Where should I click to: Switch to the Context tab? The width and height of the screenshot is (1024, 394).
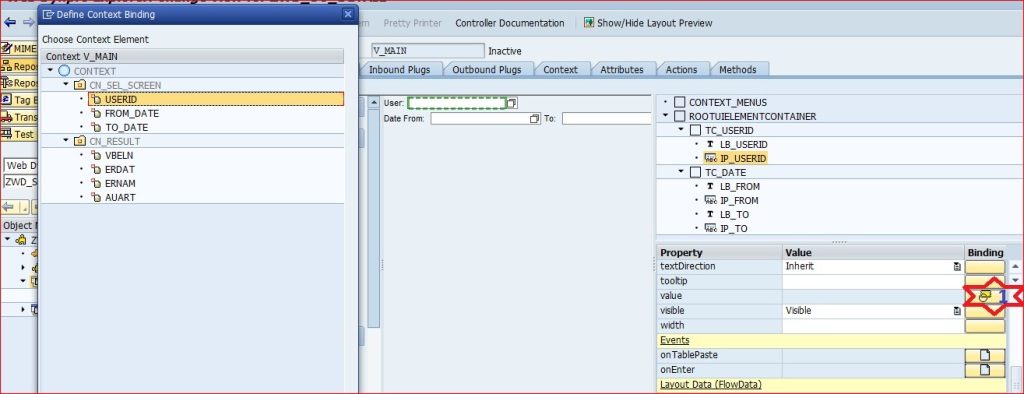point(560,69)
